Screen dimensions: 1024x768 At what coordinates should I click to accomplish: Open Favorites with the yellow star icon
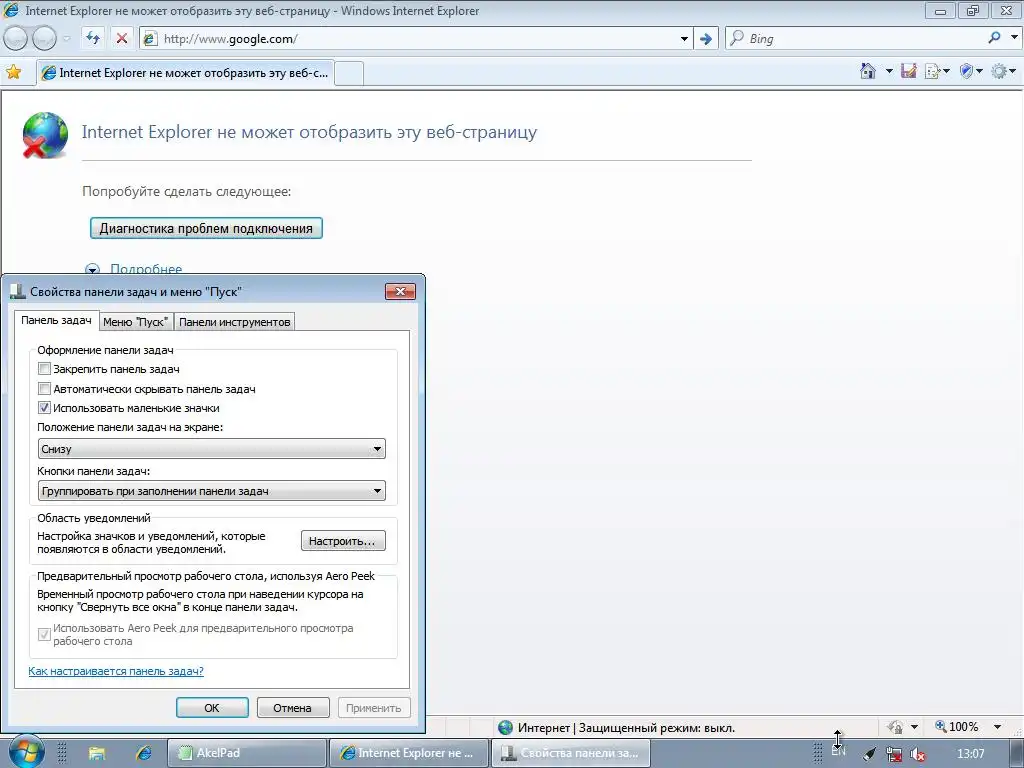[x=13, y=72]
